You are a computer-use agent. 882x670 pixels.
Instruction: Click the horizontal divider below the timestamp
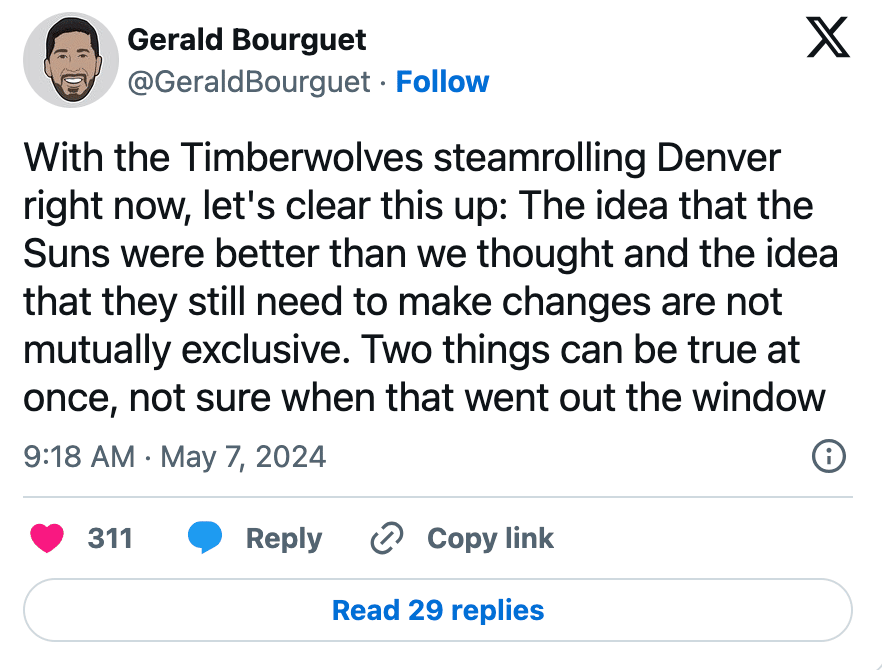438,497
